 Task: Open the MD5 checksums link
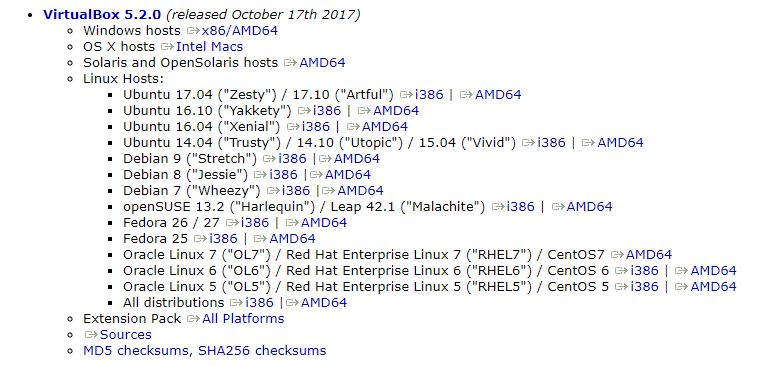(x=138, y=351)
